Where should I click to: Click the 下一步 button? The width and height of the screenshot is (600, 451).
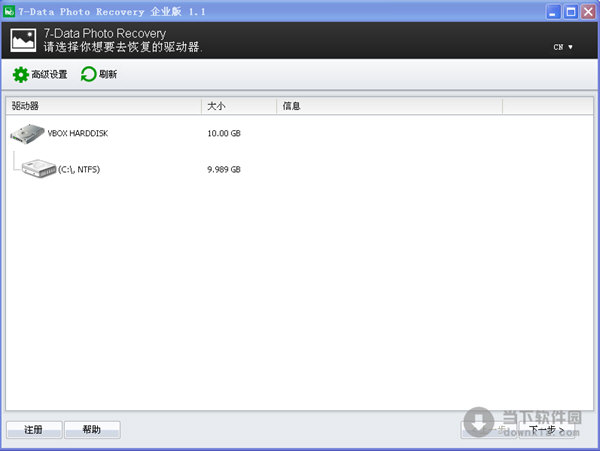point(546,430)
